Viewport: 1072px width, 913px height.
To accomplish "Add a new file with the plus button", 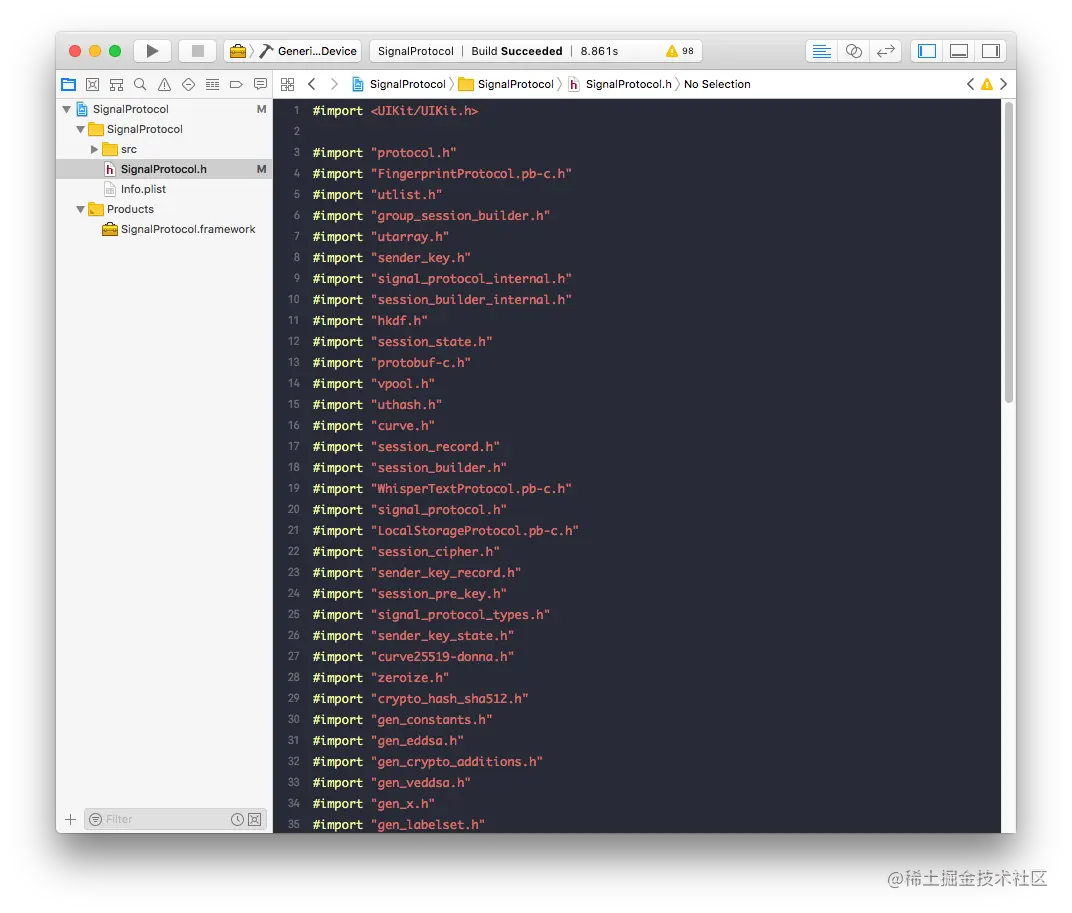I will click(70, 819).
